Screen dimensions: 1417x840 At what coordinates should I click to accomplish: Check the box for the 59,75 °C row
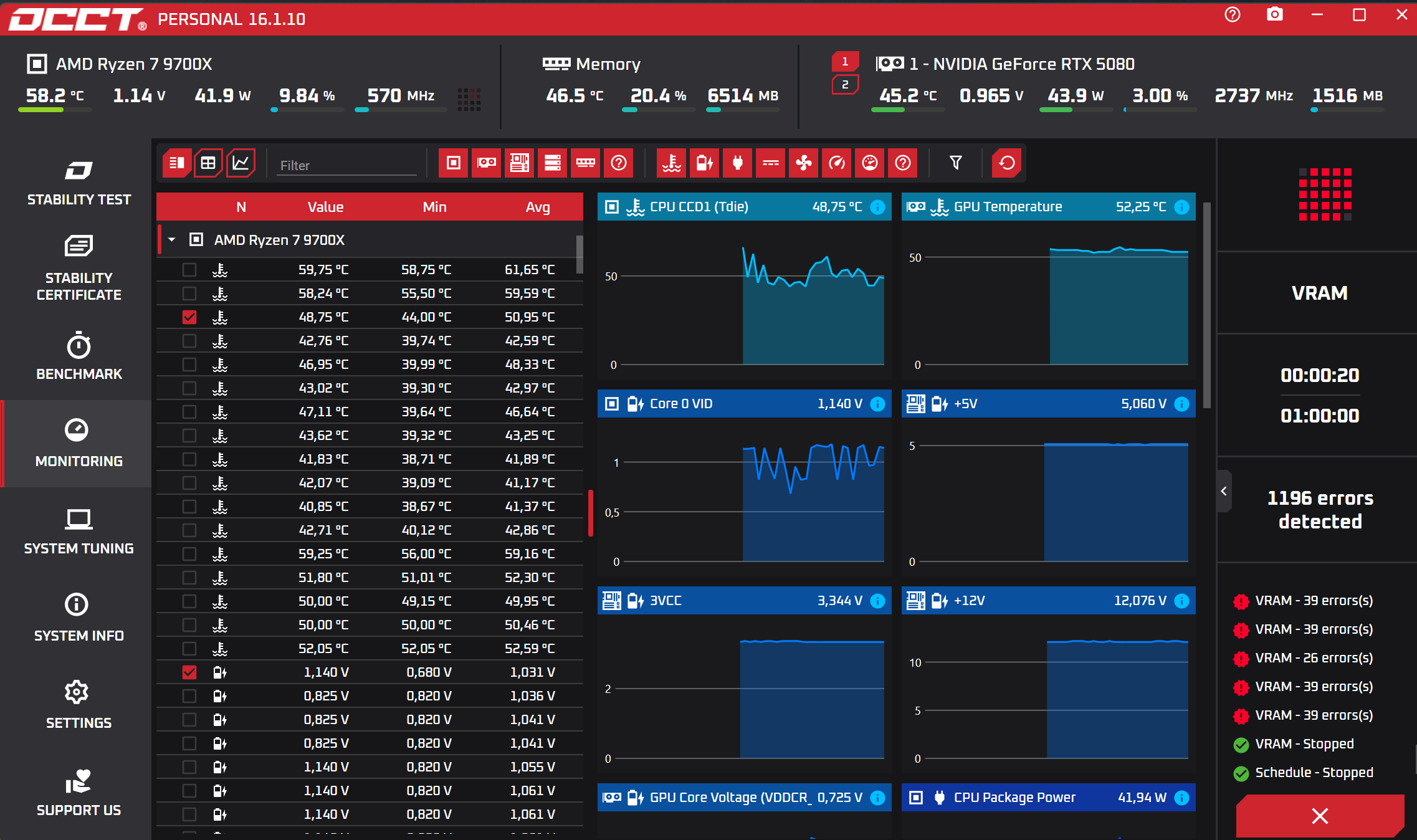click(189, 270)
